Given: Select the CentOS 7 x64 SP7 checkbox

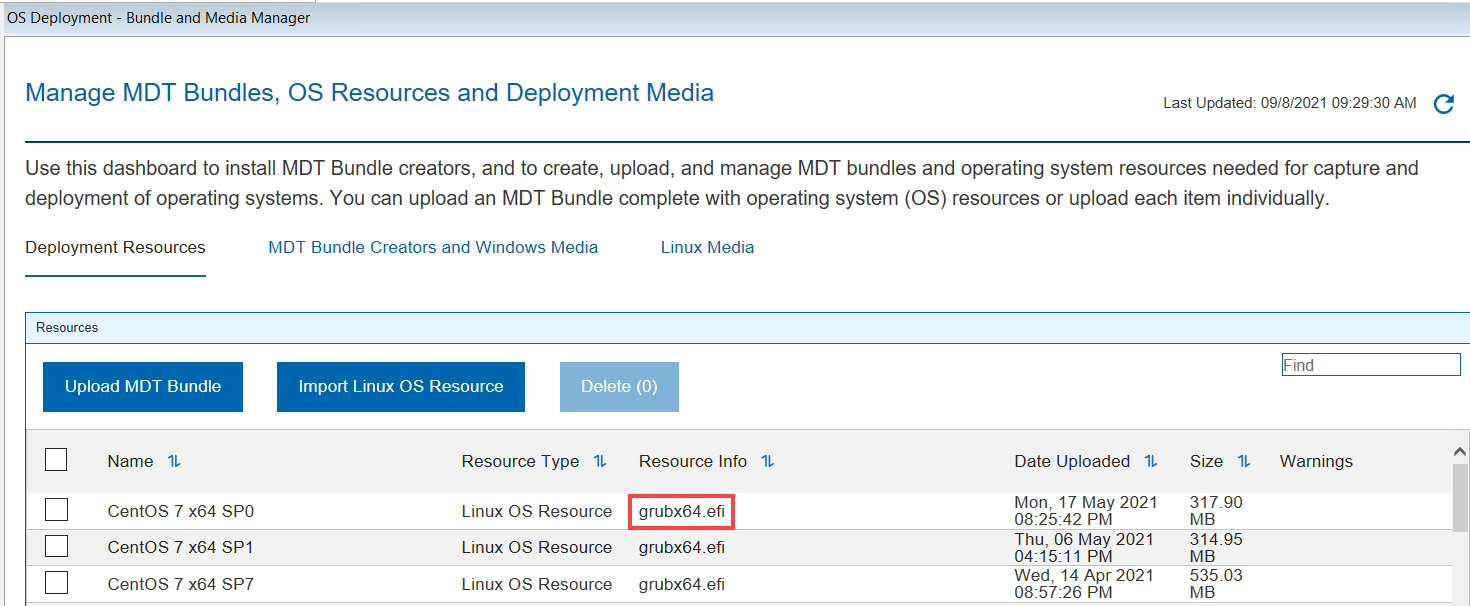Looking at the screenshot, I should point(56,583).
